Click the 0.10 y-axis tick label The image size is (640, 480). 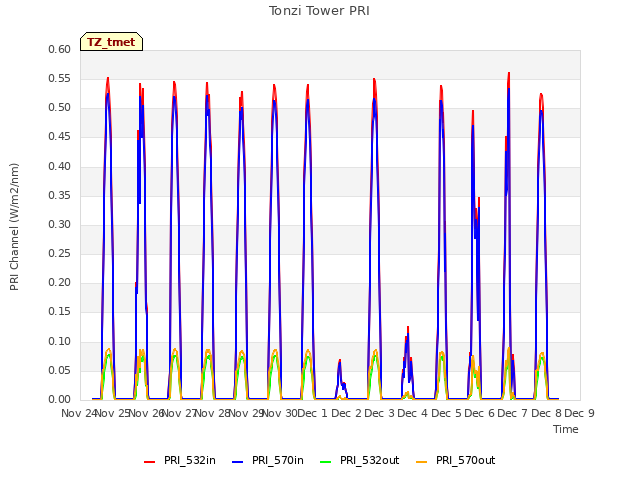(60, 341)
